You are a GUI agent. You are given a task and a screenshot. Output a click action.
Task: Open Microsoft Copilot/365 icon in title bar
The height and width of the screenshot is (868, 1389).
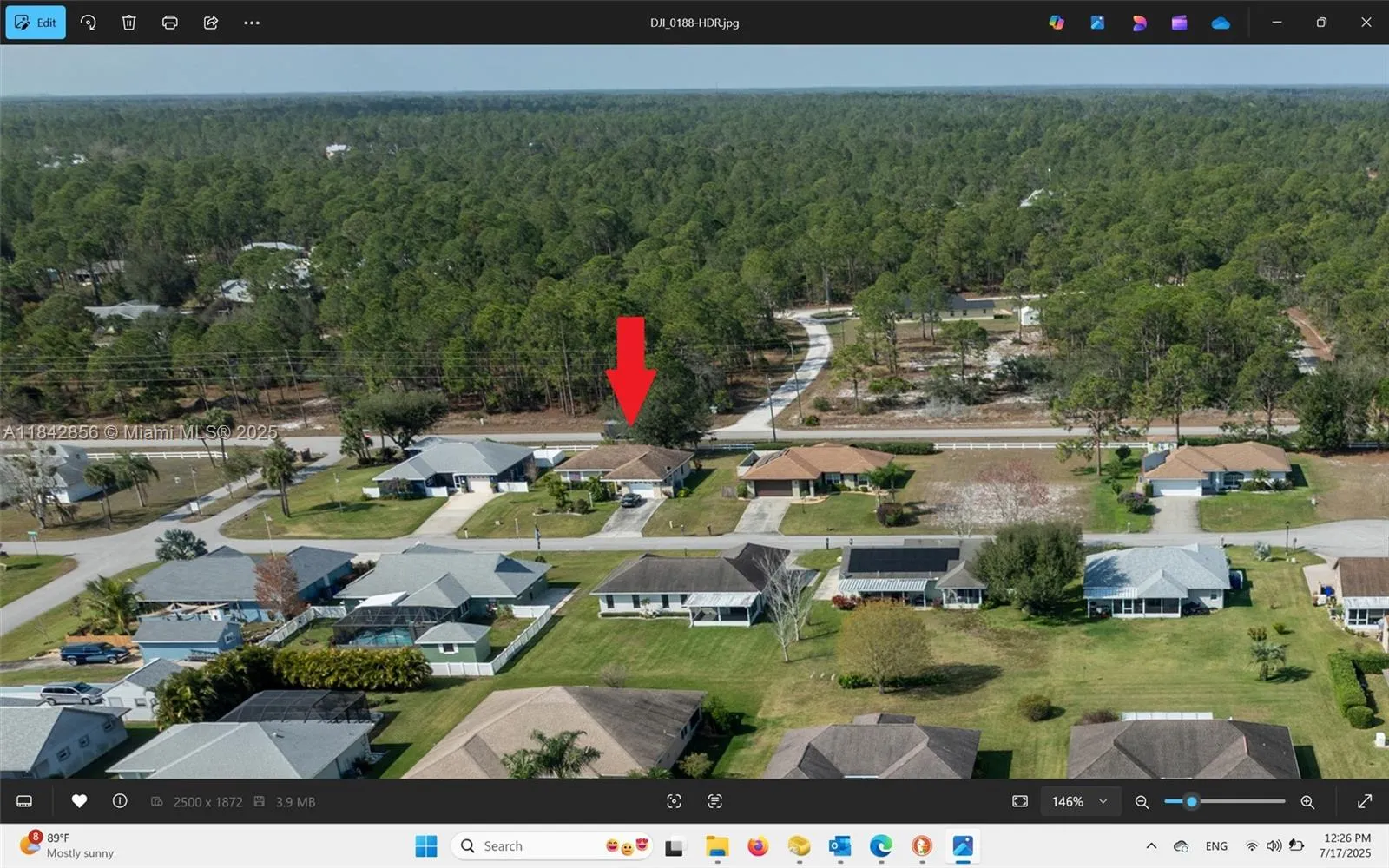[1057, 23]
